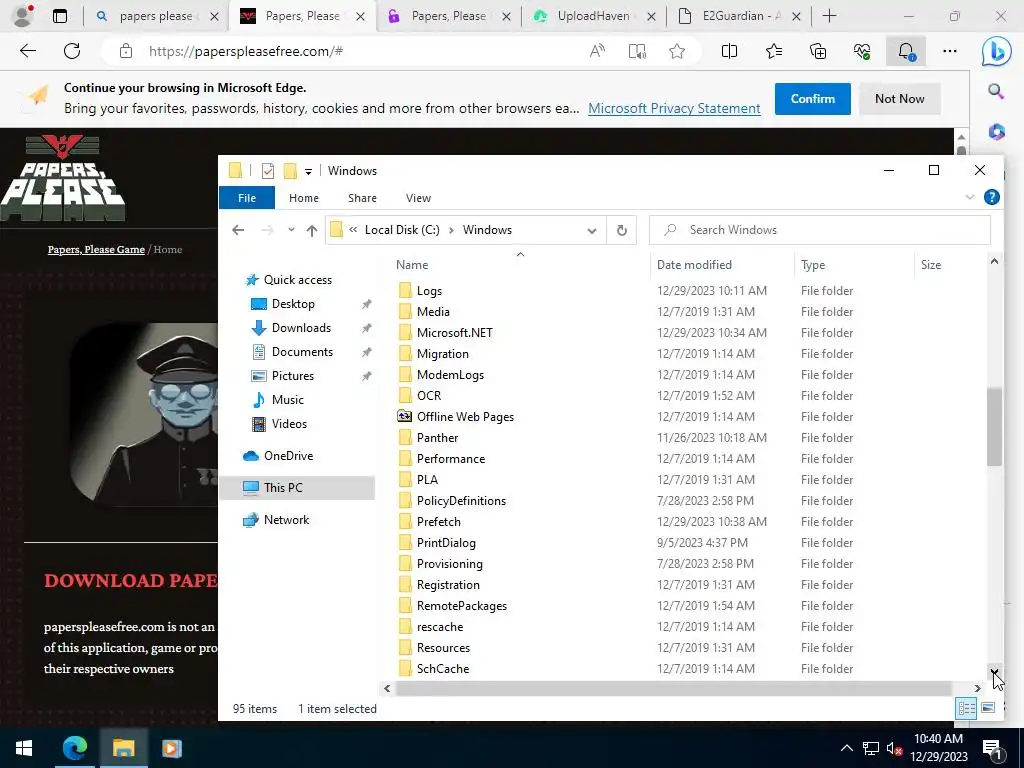Image resolution: width=1024 pixels, height=768 pixels.
Task: Open the Home ribbon tab
Action: point(304,198)
